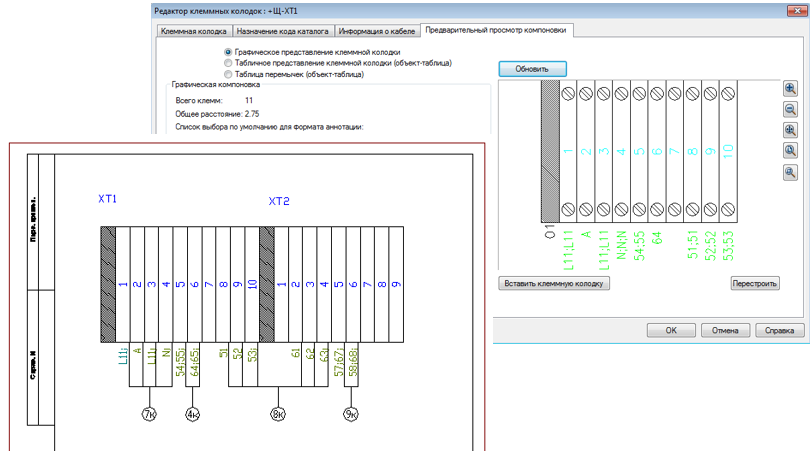Open help via Справка button

pyautogui.click(x=779, y=330)
